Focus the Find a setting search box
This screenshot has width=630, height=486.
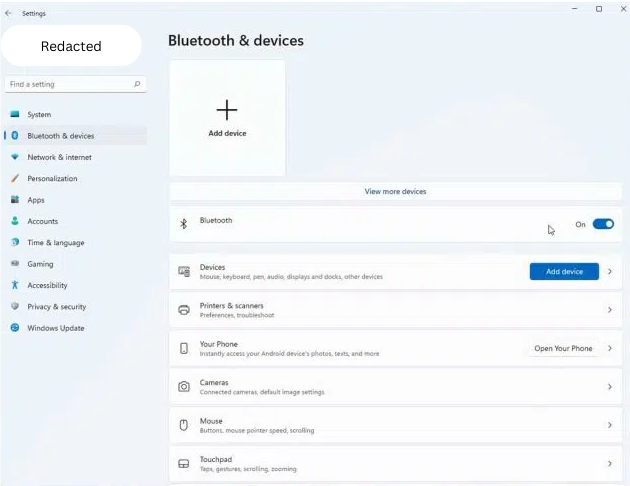68,84
